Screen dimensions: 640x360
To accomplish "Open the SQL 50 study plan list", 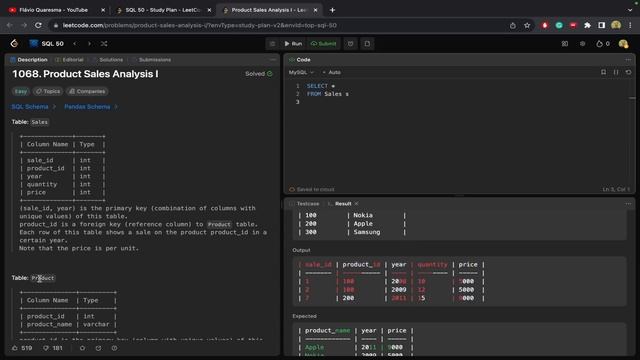I will 47,43.
